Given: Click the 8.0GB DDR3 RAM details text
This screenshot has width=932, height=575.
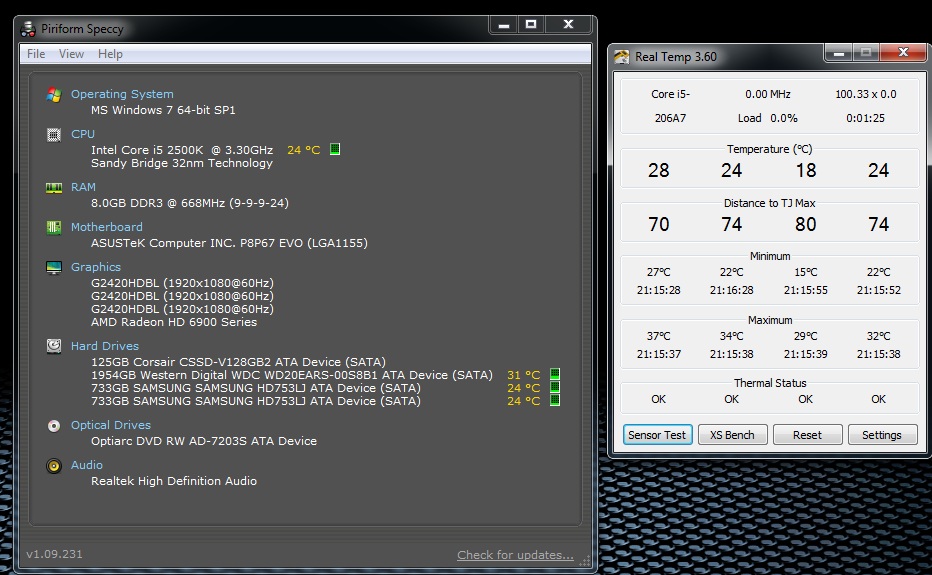Looking at the screenshot, I should pyautogui.click(x=190, y=203).
